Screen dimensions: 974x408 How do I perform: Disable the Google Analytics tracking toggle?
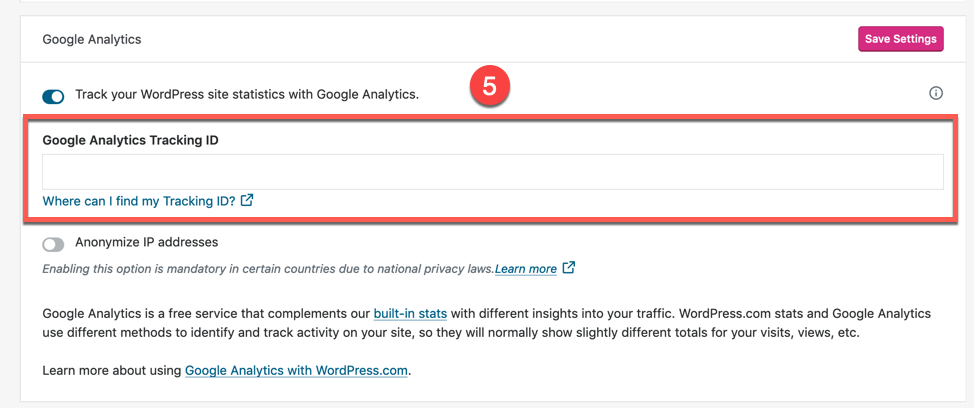pyautogui.click(x=53, y=96)
